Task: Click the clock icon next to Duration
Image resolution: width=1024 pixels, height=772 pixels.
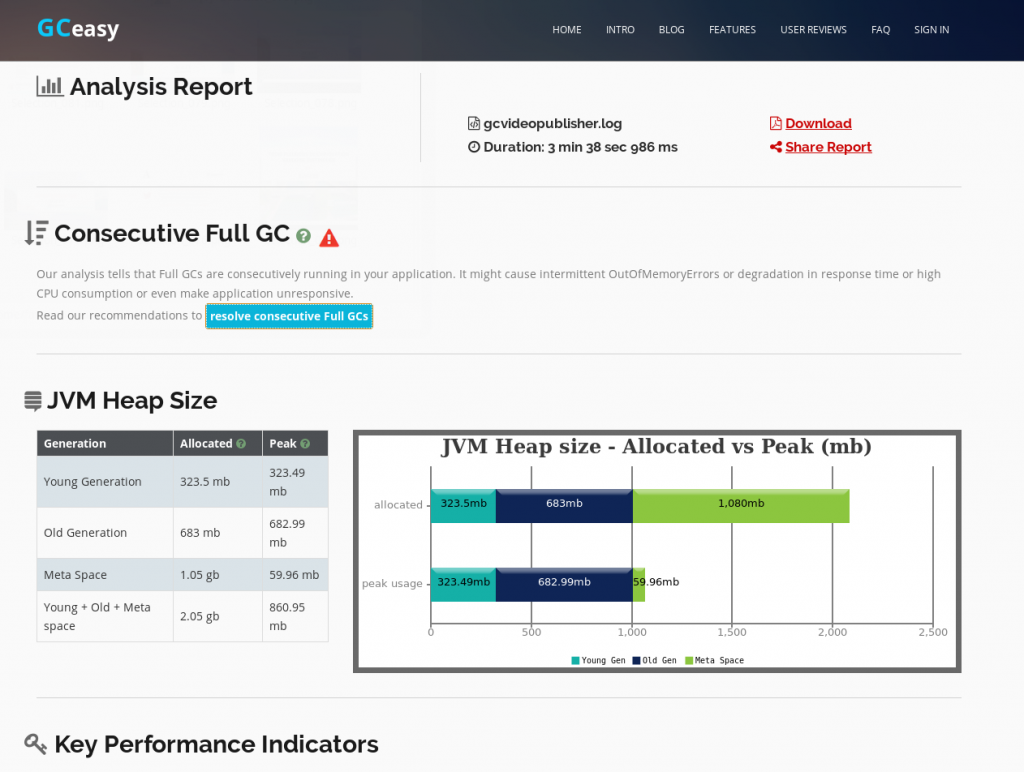Action: tap(472, 146)
